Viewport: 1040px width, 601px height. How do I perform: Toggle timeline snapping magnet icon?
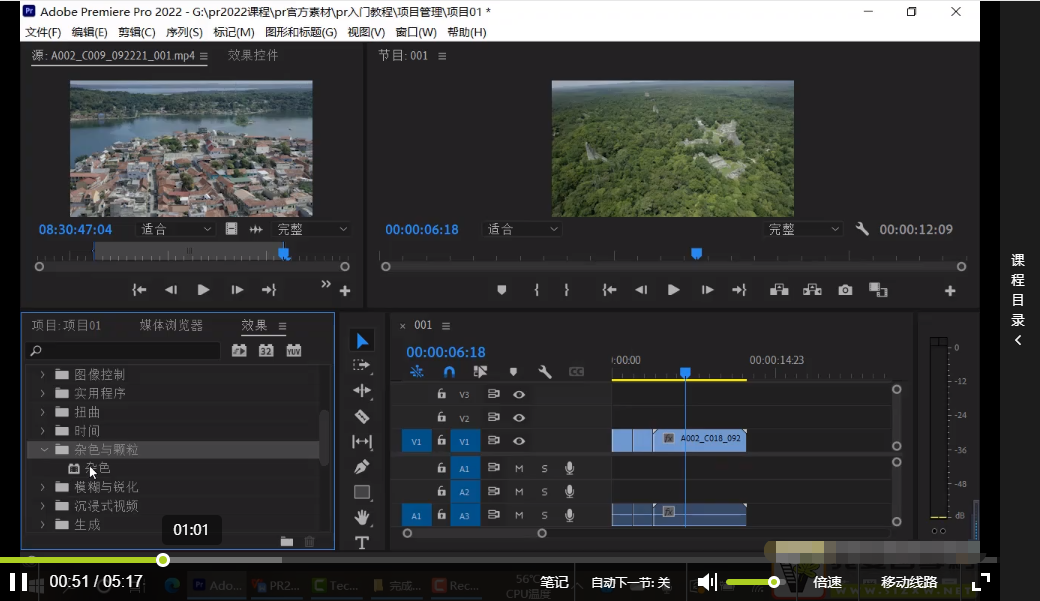tap(449, 372)
